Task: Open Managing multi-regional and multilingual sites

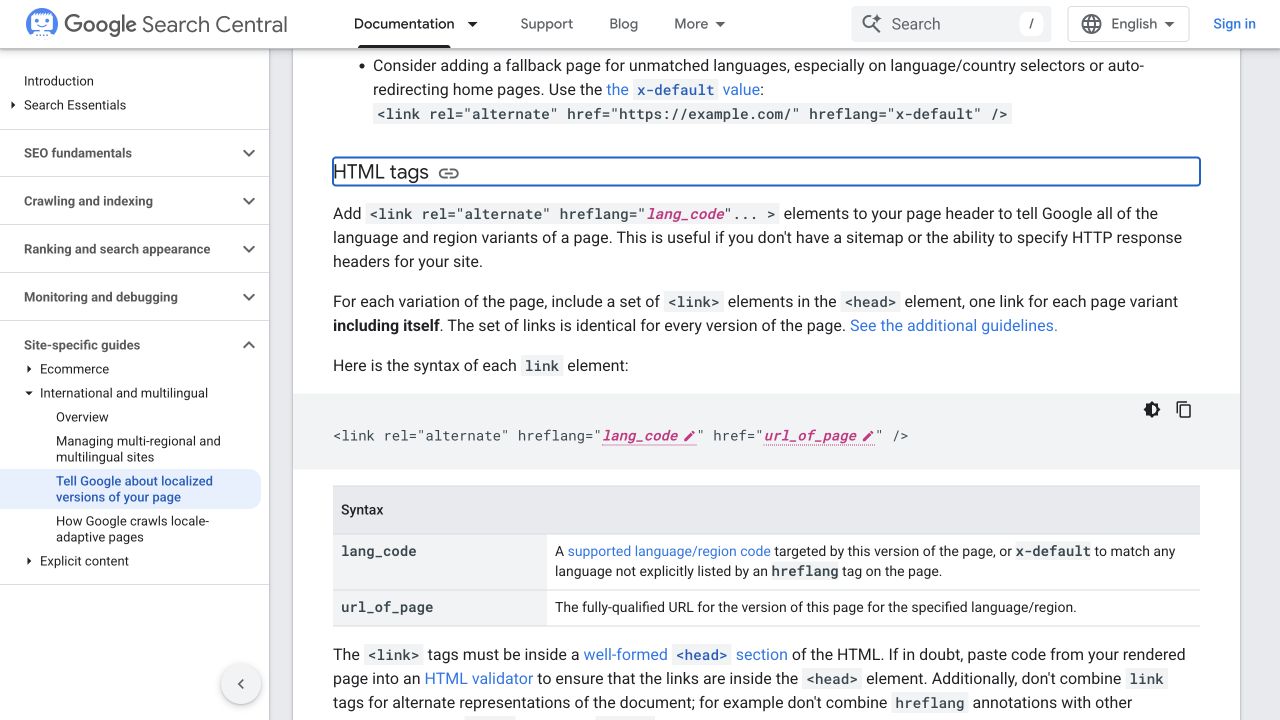Action: click(x=138, y=449)
